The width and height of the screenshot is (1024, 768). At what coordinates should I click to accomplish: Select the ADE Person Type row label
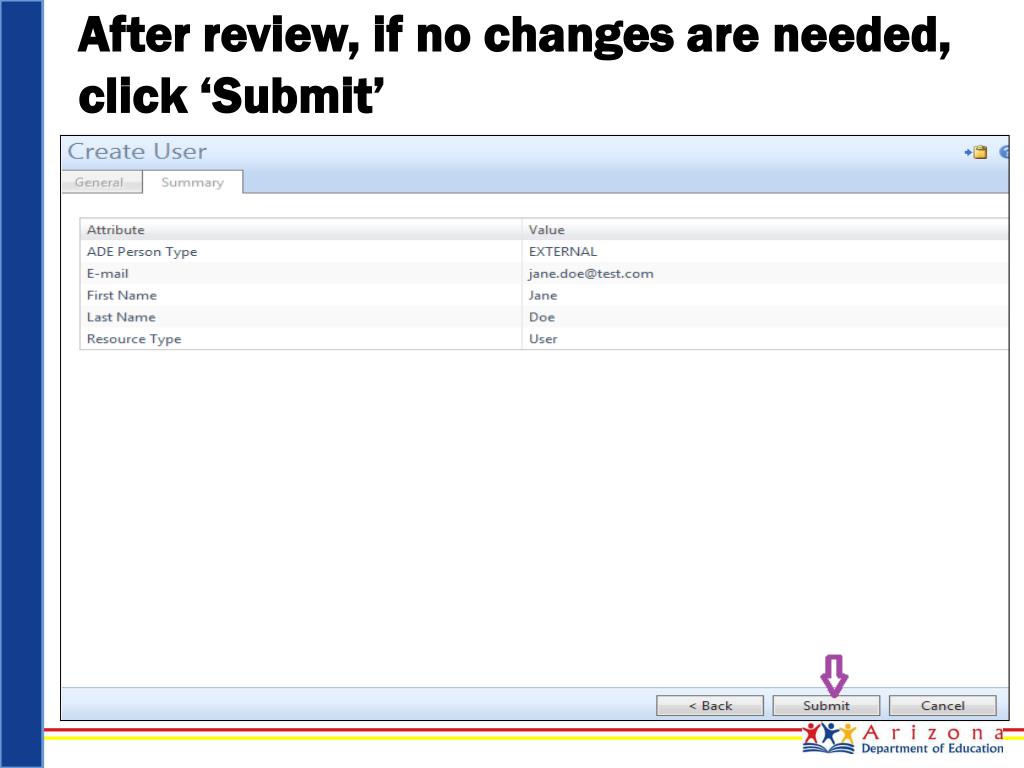coord(142,251)
